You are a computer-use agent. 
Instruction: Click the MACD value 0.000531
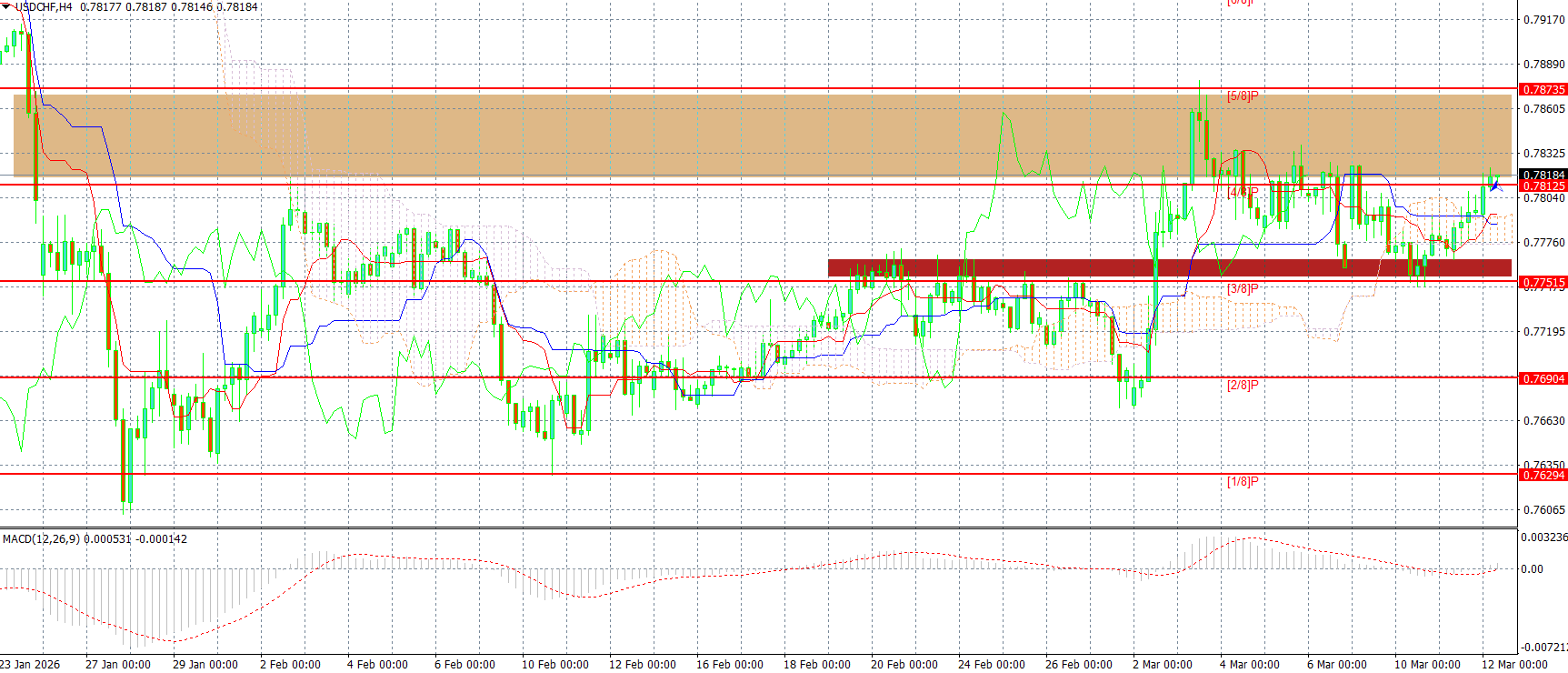point(107,539)
